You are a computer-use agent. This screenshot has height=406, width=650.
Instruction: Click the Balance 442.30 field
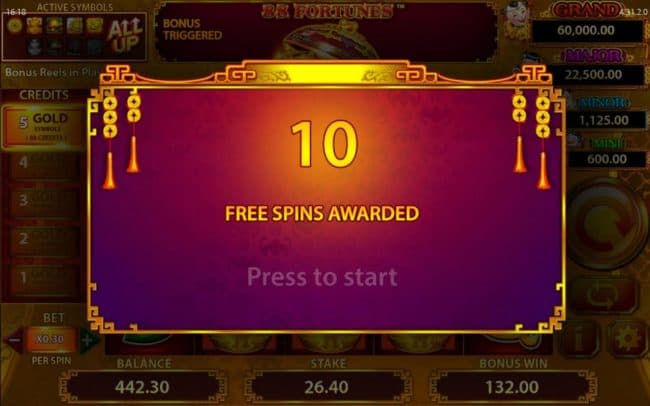[x=143, y=387]
